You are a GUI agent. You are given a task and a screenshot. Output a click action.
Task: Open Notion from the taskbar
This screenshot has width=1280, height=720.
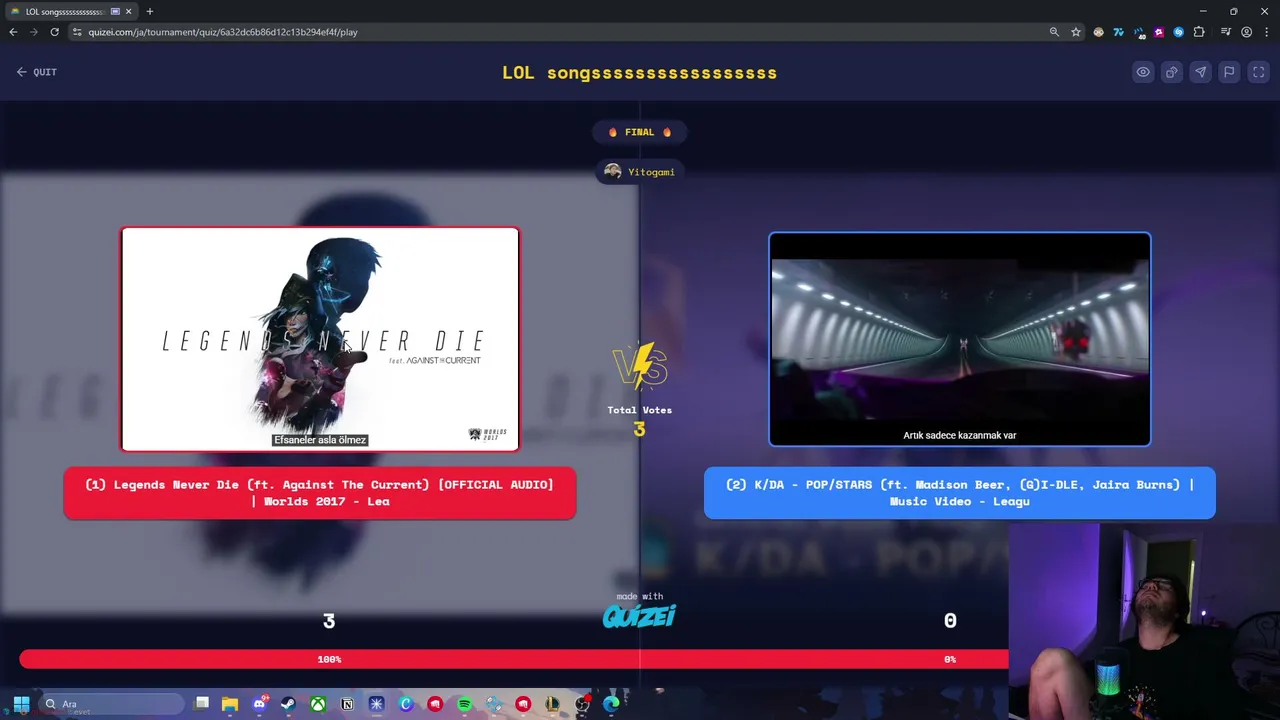tap(347, 704)
